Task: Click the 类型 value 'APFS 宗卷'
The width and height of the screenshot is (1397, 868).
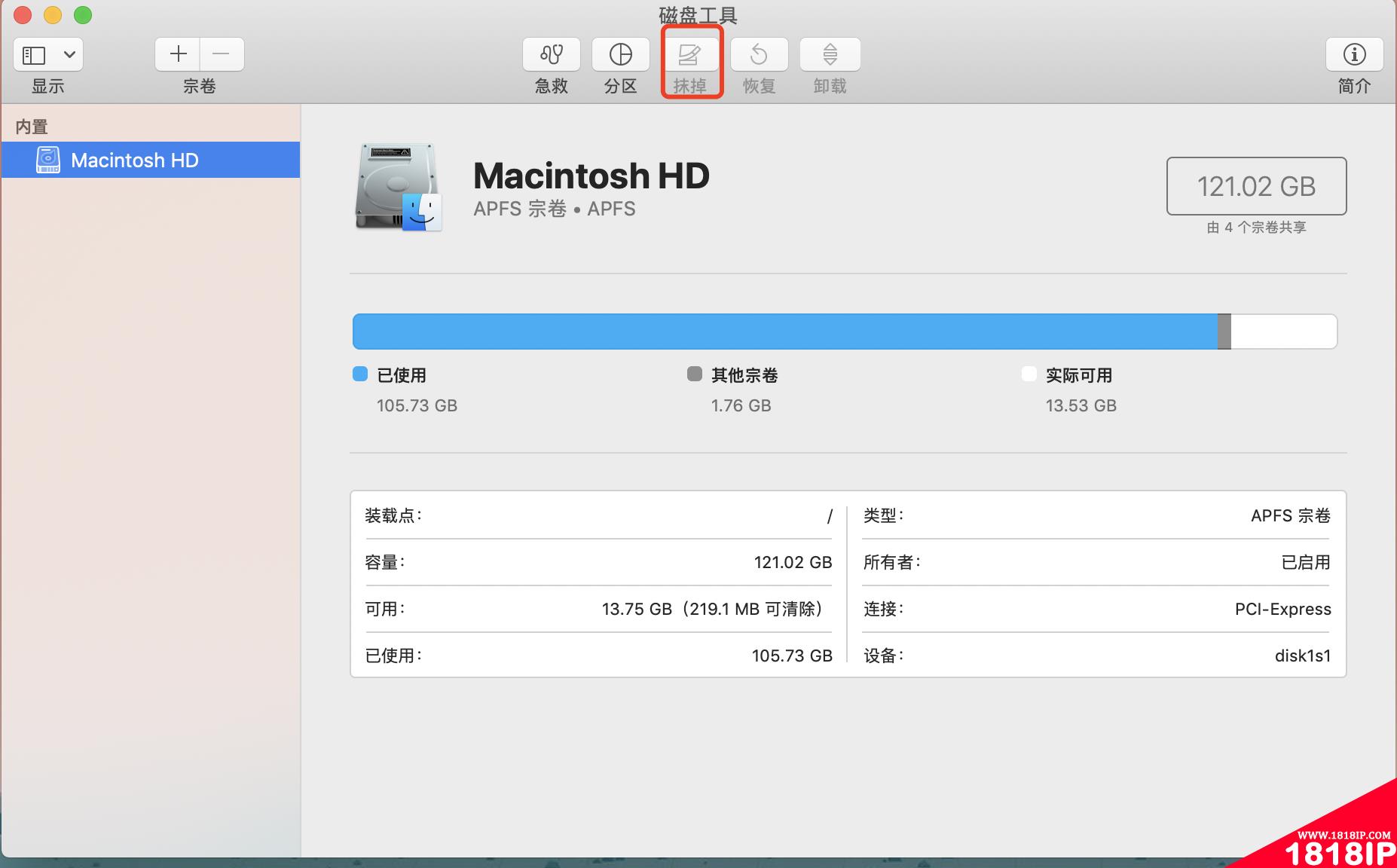Action: pyautogui.click(x=1291, y=515)
